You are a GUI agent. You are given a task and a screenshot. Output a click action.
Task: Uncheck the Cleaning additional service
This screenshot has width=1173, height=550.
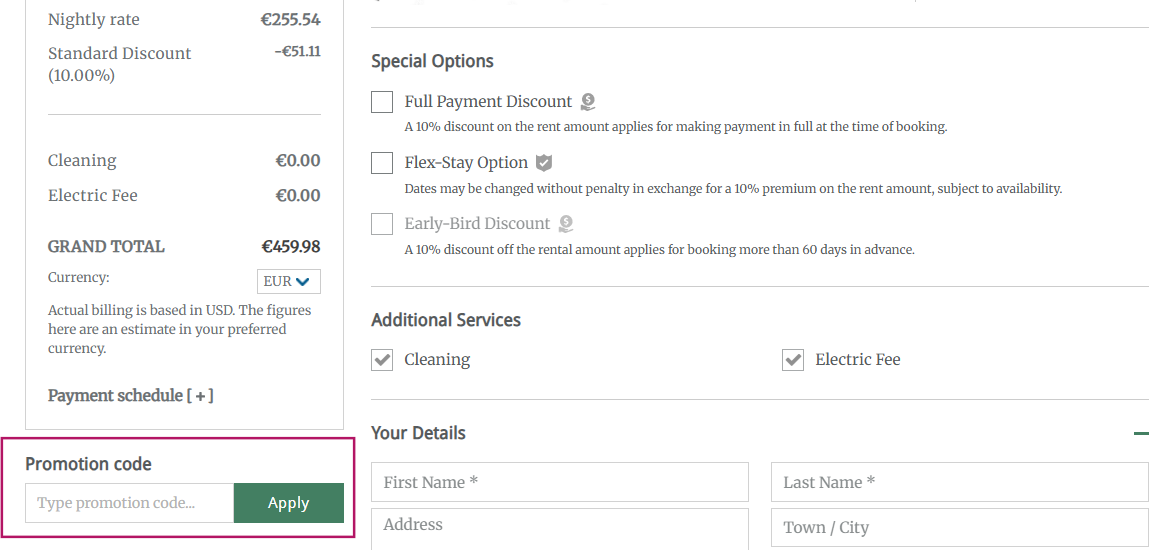382,360
